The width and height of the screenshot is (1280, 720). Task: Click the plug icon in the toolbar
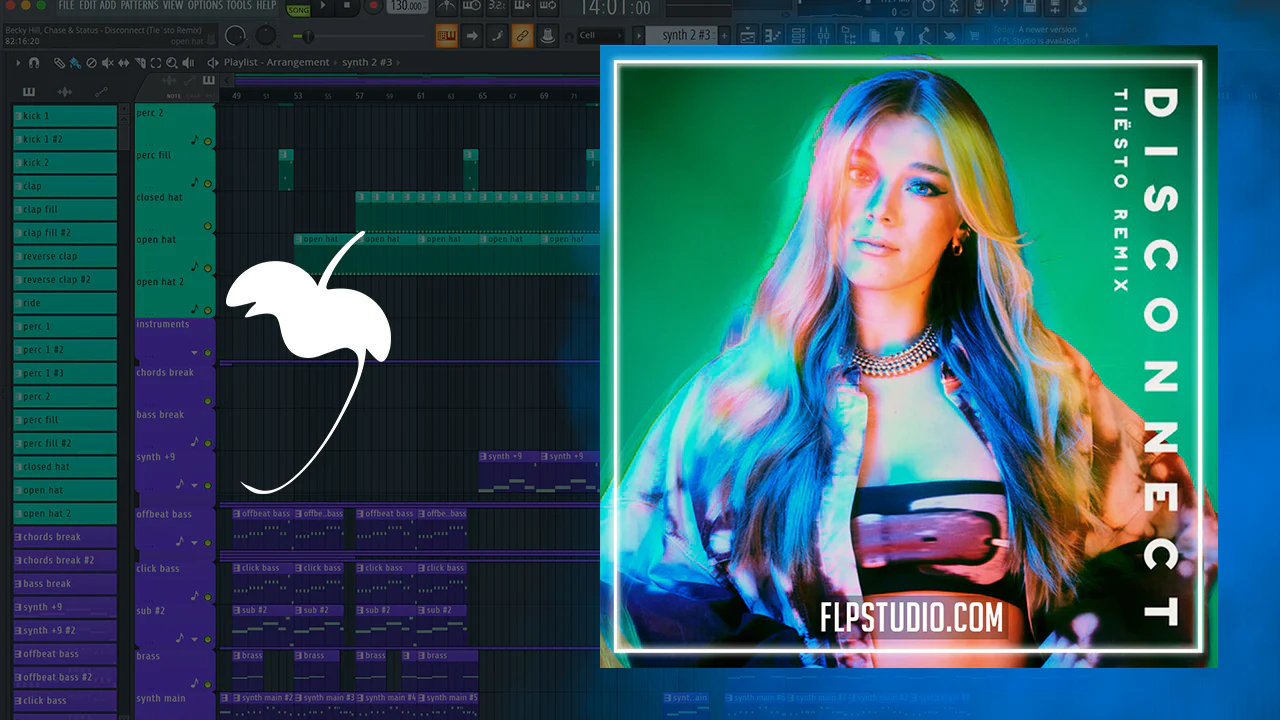coord(900,36)
